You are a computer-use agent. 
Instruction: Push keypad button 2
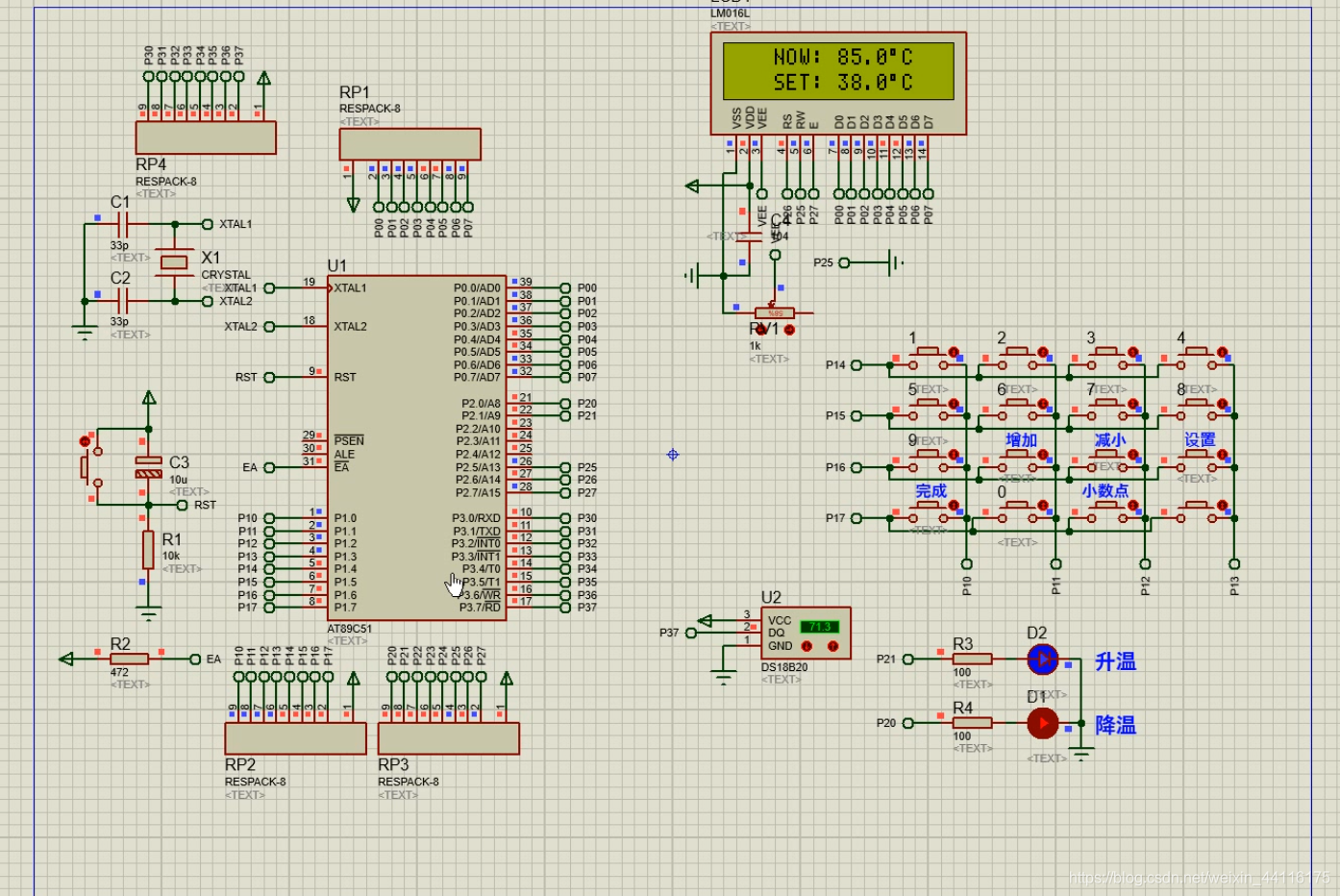pos(1016,359)
